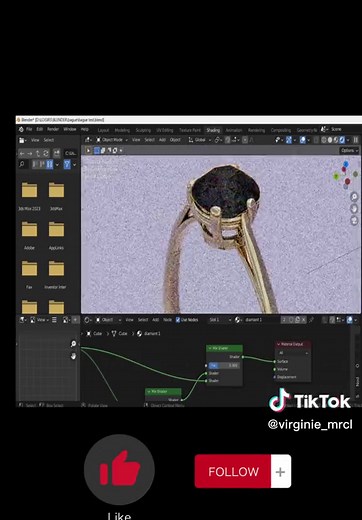Image resolution: width=362 pixels, height=520 pixels.
Task: Open the file browser View menu
Action: pos(35,140)
